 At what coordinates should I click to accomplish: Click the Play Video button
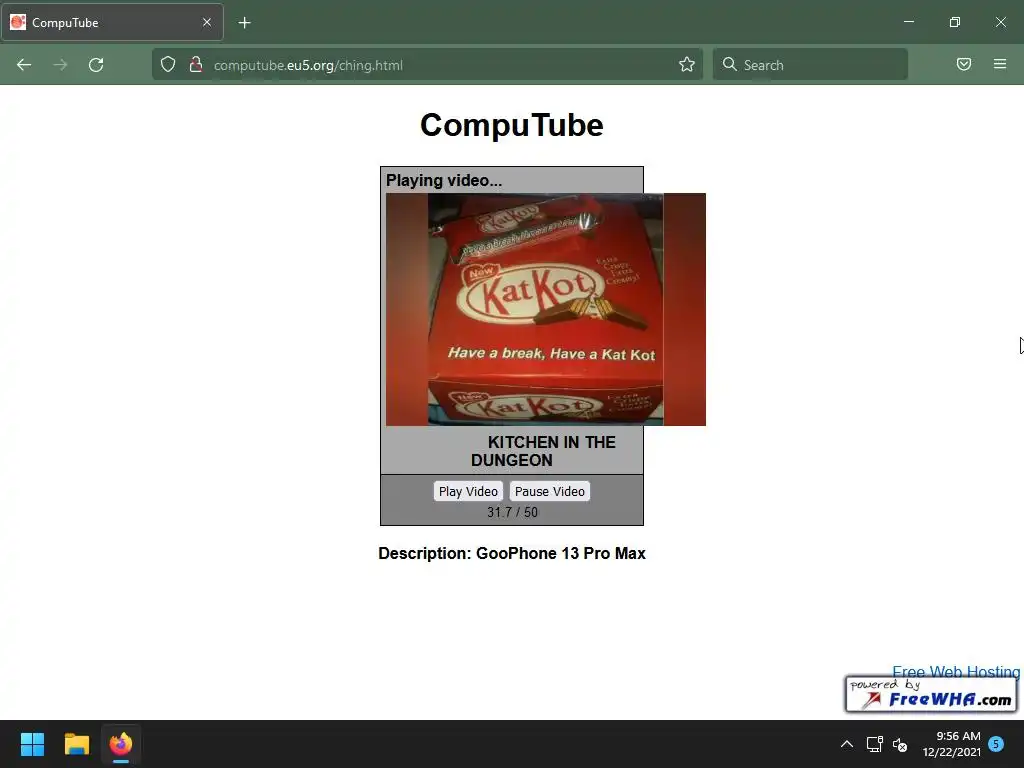(x=468, y=491)
